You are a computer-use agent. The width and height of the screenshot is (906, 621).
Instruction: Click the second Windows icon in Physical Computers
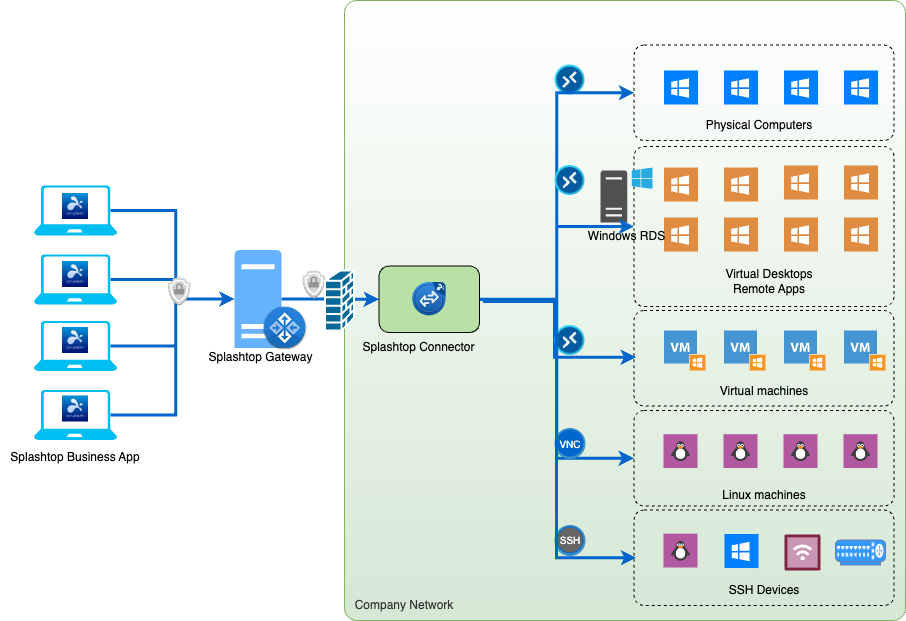click(741, 87)
